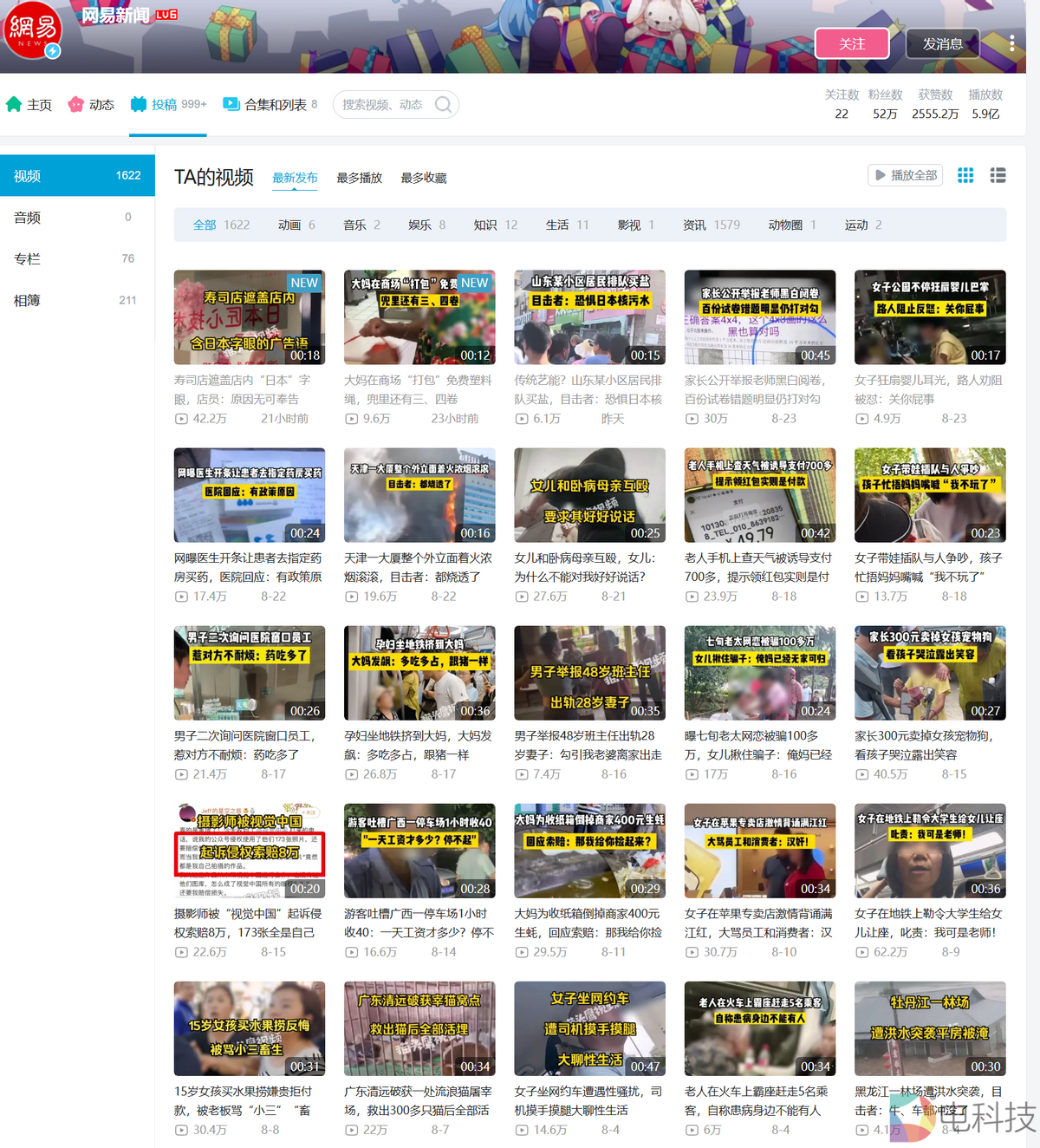This screenshot has width=1040, height=1148.
Task: Sort videos by 最多收藏
Action: point(423,178)
